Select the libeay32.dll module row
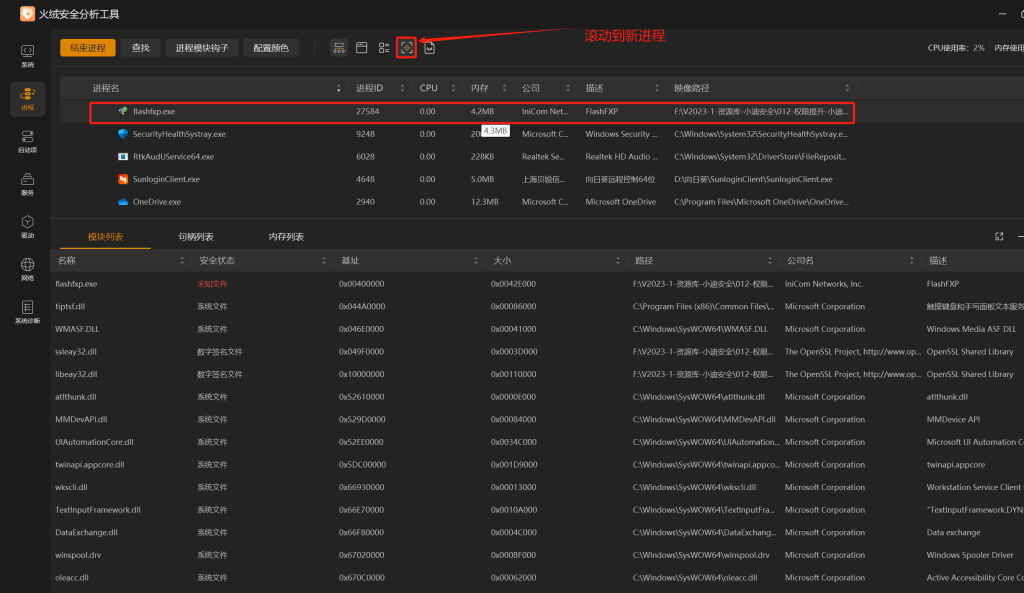The width and height of the screenshot is (1024, 593). pos(537,374)
